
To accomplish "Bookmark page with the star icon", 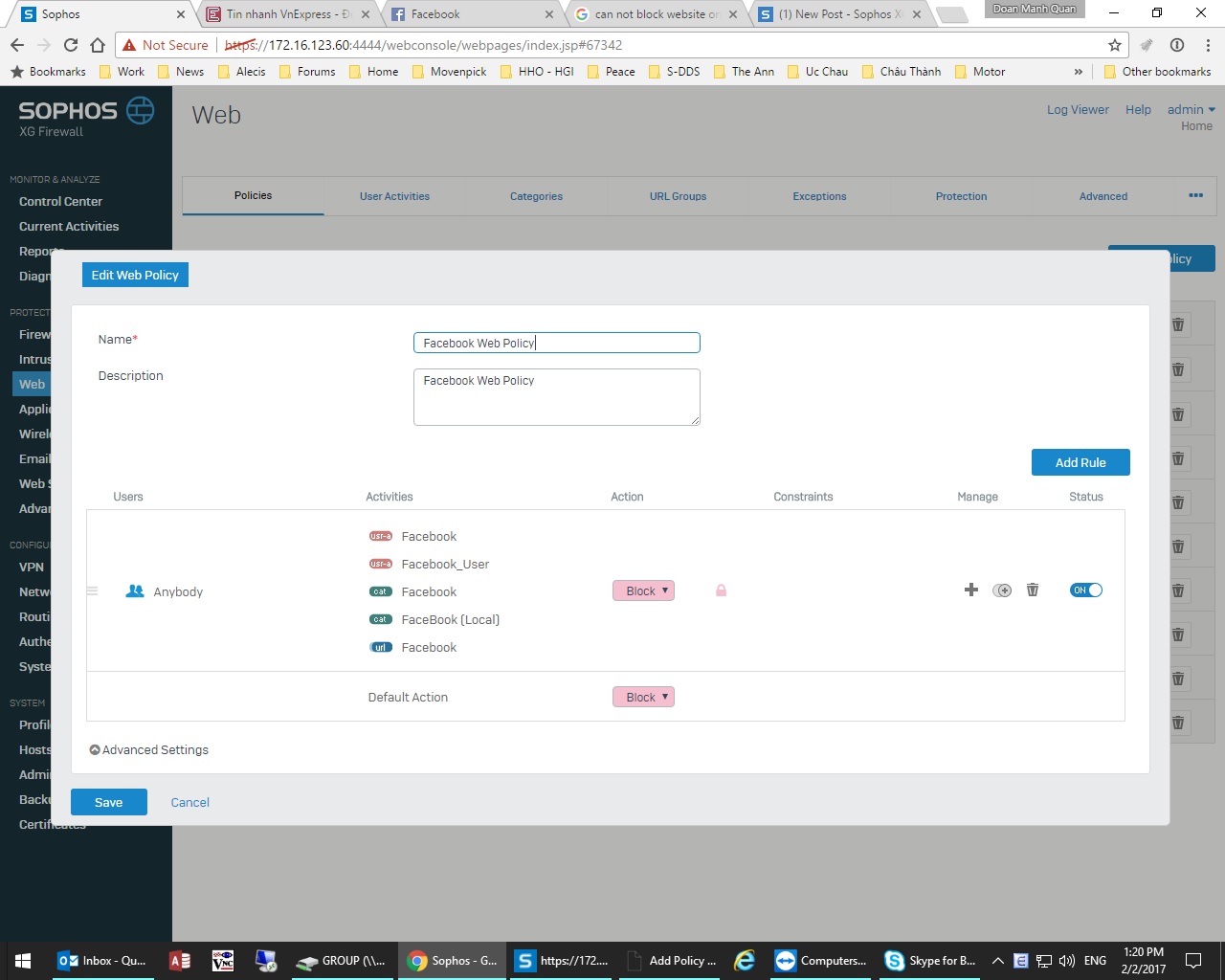I will pos(1114,45).
